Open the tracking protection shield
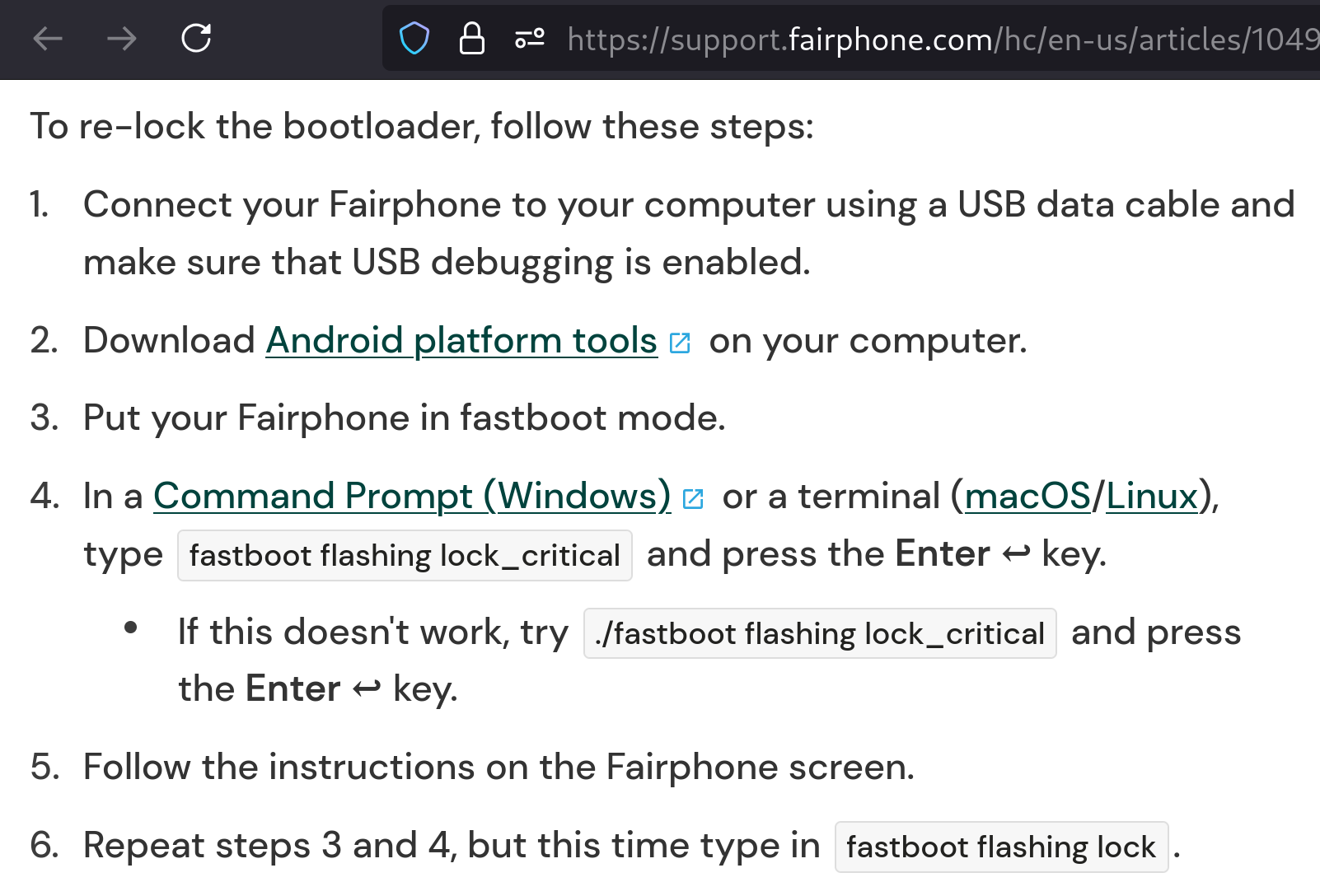 coord(414,39)
